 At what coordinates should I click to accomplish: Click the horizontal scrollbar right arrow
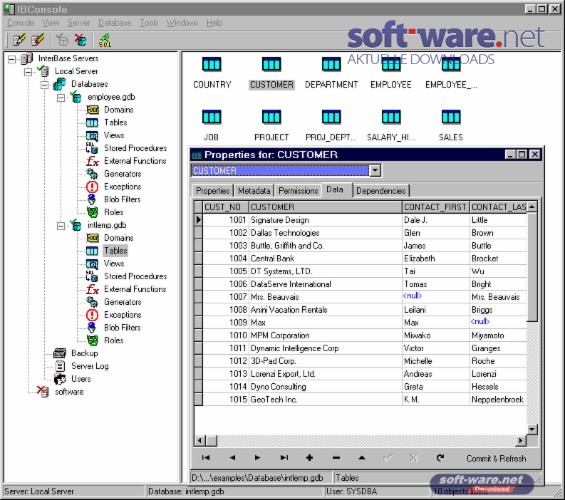pyautogui.click(x=521, y=440)
